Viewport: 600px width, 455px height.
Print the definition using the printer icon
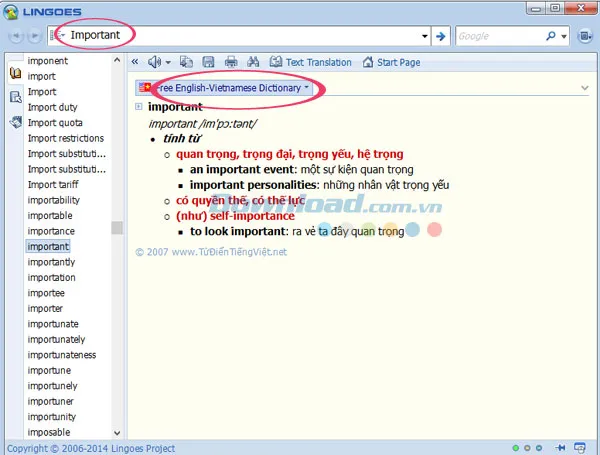tap(231, 62)
